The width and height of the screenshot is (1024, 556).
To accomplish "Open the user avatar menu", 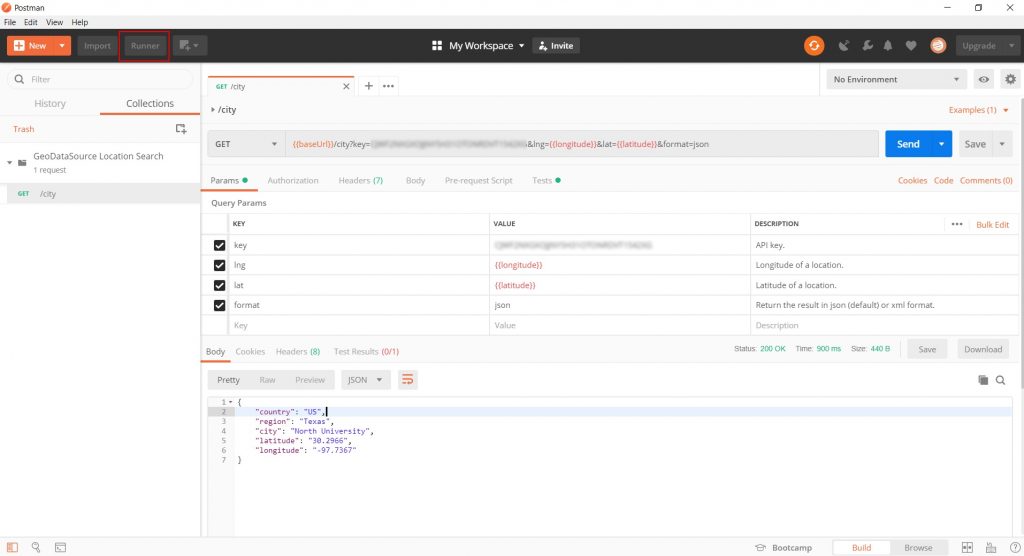I will pyautogui.click(x=938, y=46).
